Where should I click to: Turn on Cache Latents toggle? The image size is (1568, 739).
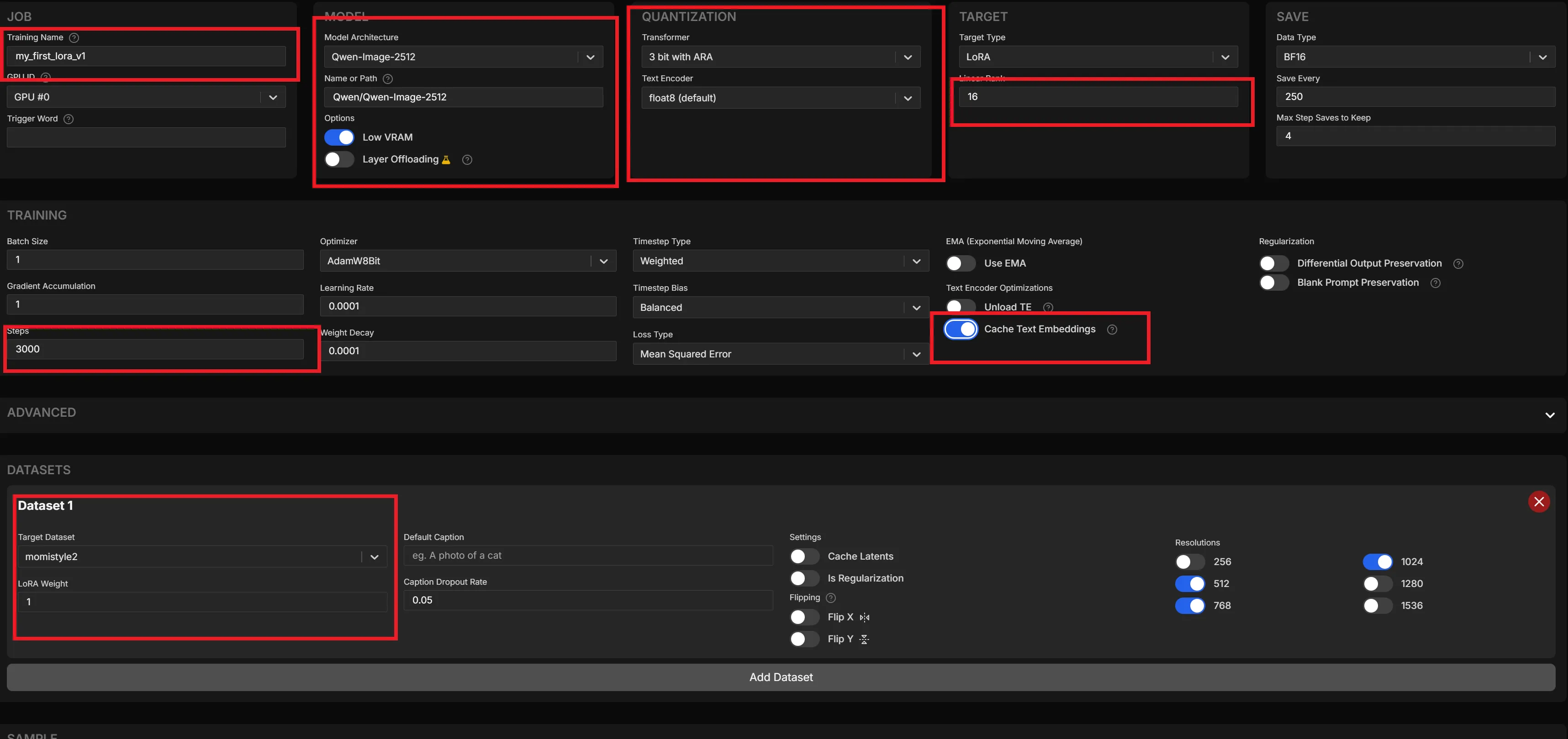804,556
